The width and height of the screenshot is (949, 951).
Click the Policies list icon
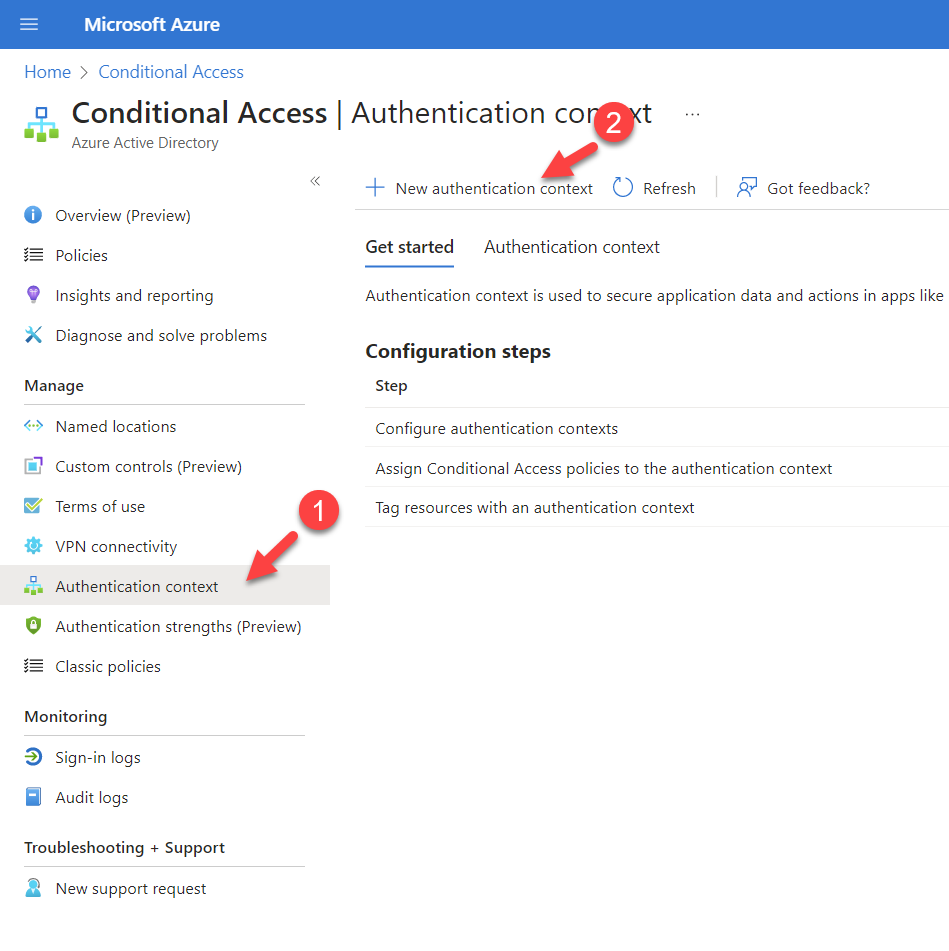[33, 255]
